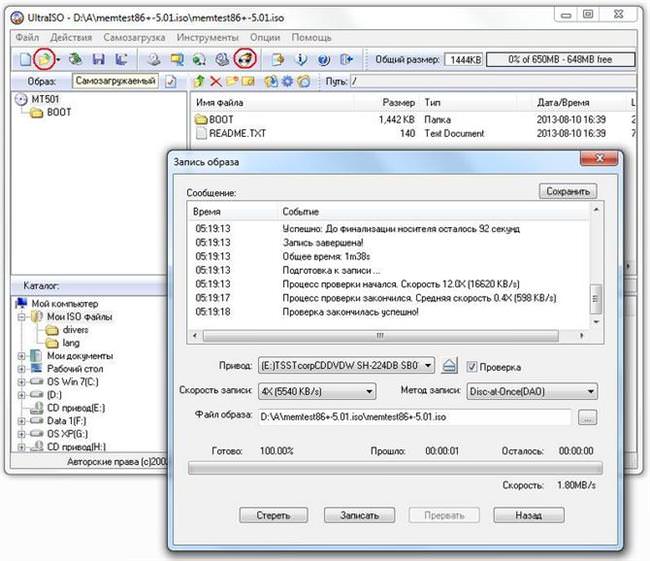Click the Convert image toolbar icon

(177, 59)
